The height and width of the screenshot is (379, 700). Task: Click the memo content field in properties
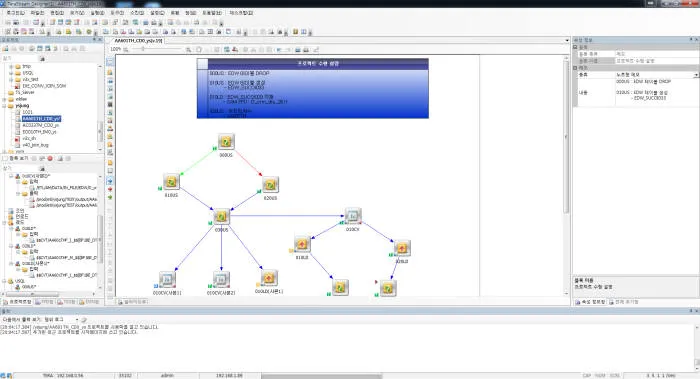[x=657, y=93]
